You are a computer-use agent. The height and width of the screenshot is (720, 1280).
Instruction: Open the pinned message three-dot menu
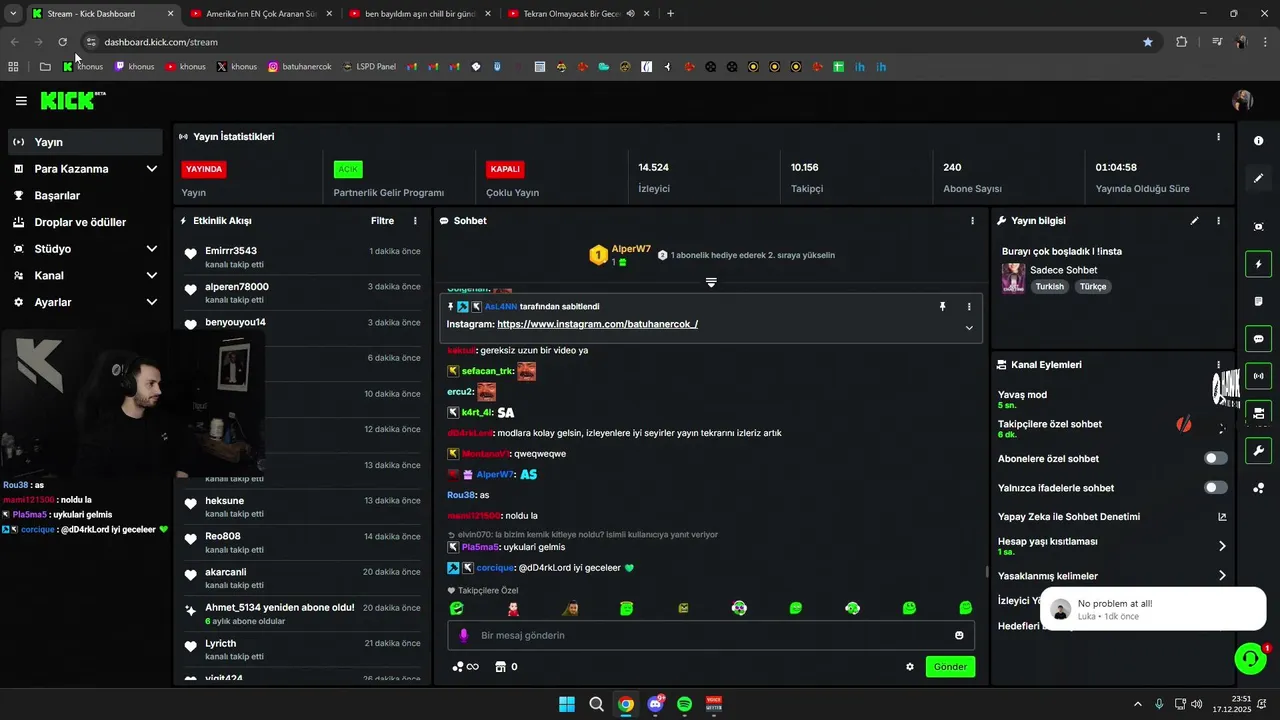968,307
